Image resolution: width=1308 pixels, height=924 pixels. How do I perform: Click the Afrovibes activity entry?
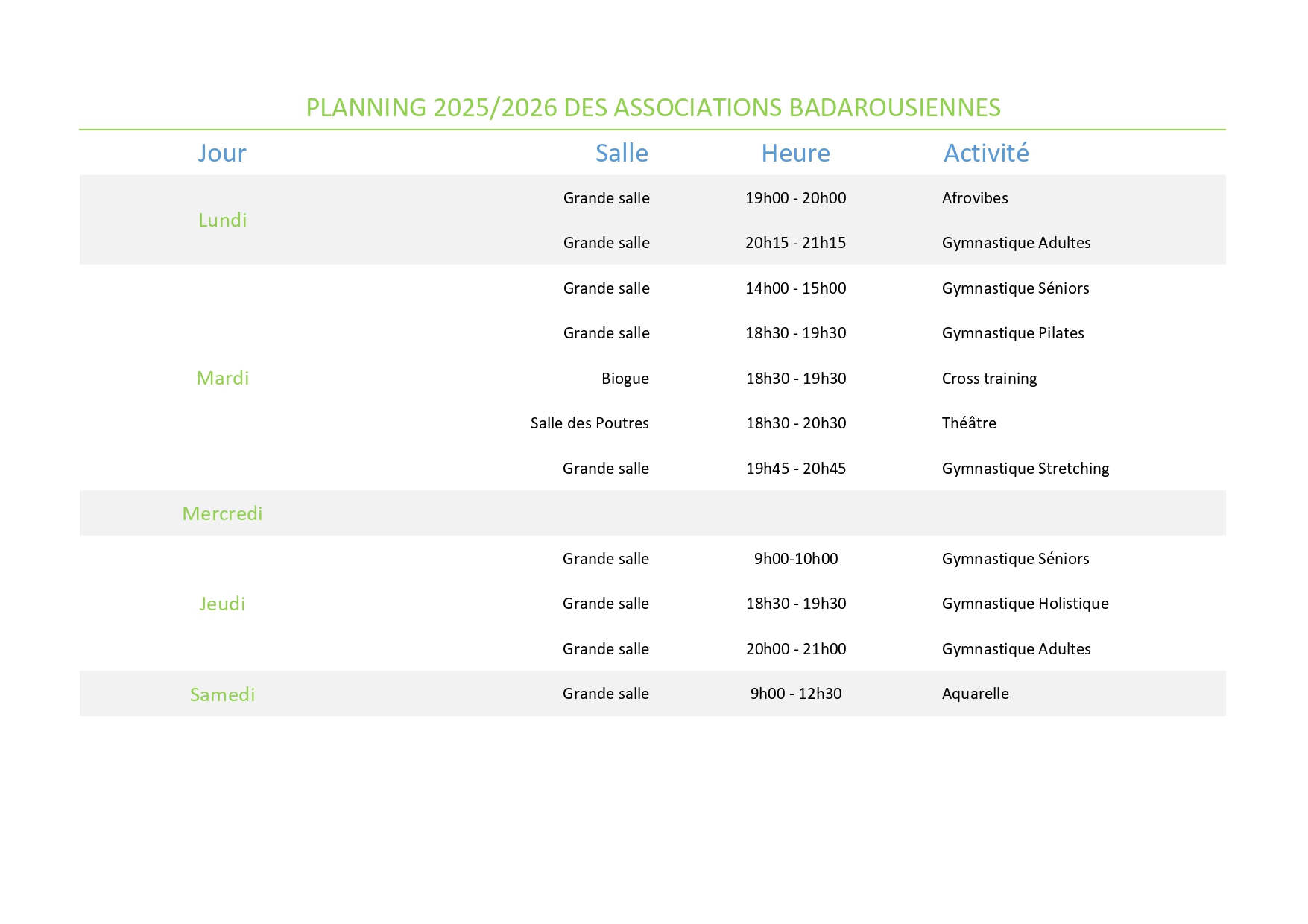pos(975,198)
